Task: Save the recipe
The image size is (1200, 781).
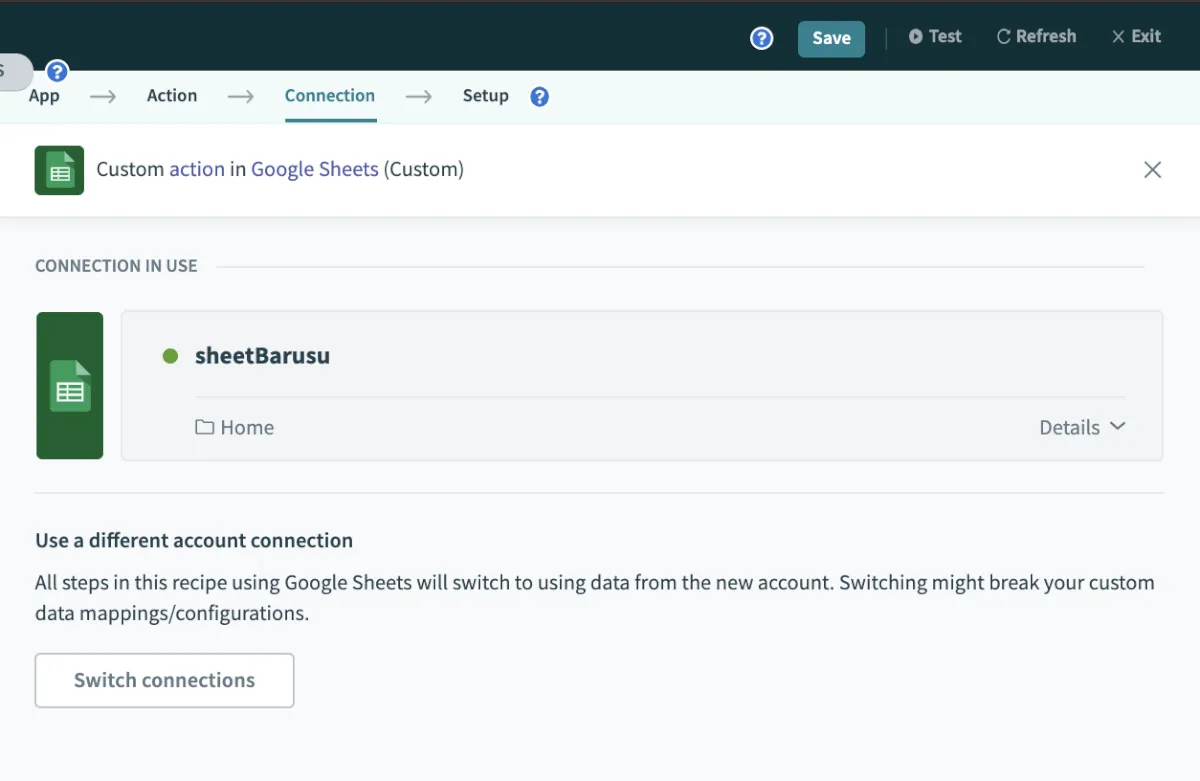Action: [x=831, y=38]
